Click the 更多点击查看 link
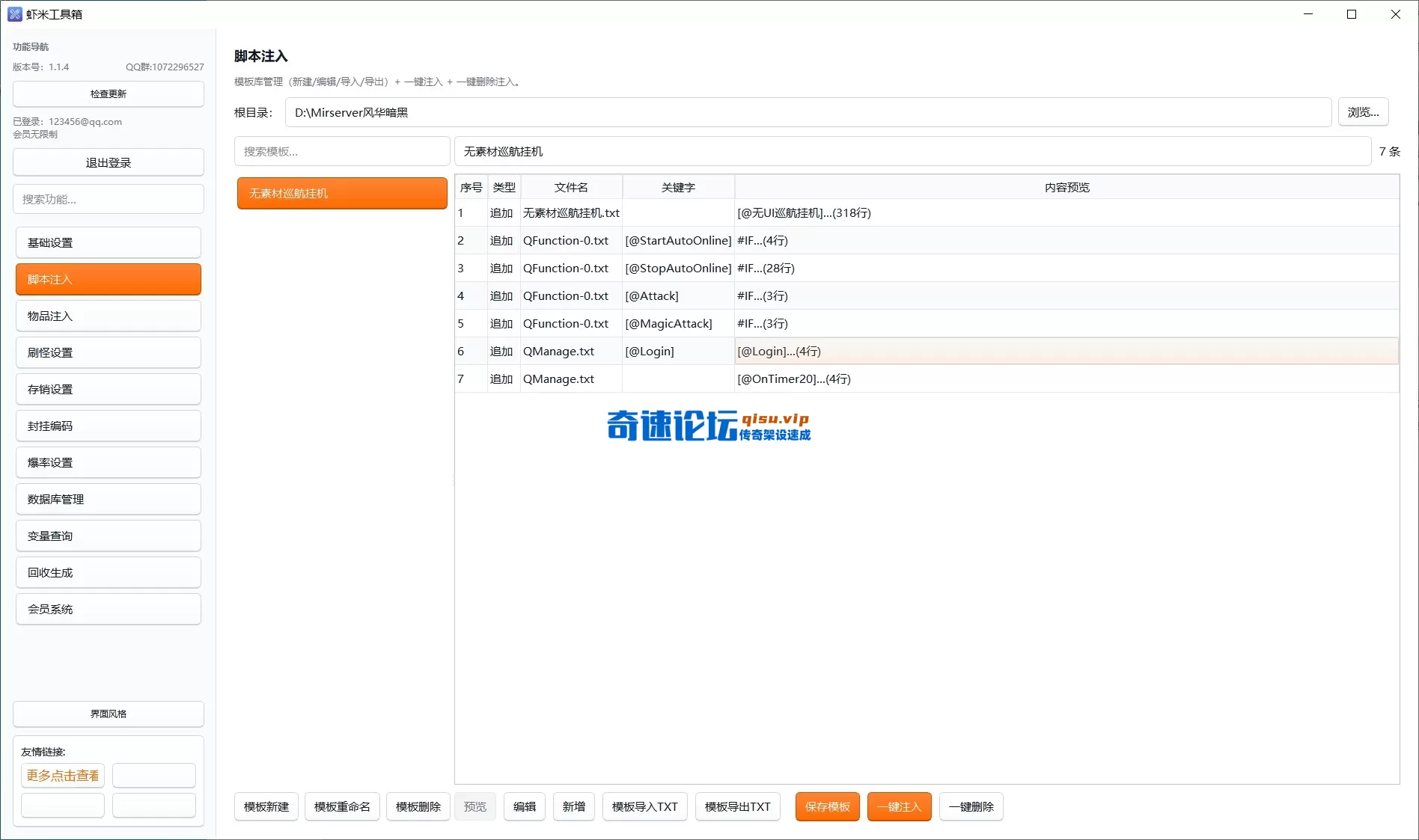The image size is (1419, 840). coord(62,775)
